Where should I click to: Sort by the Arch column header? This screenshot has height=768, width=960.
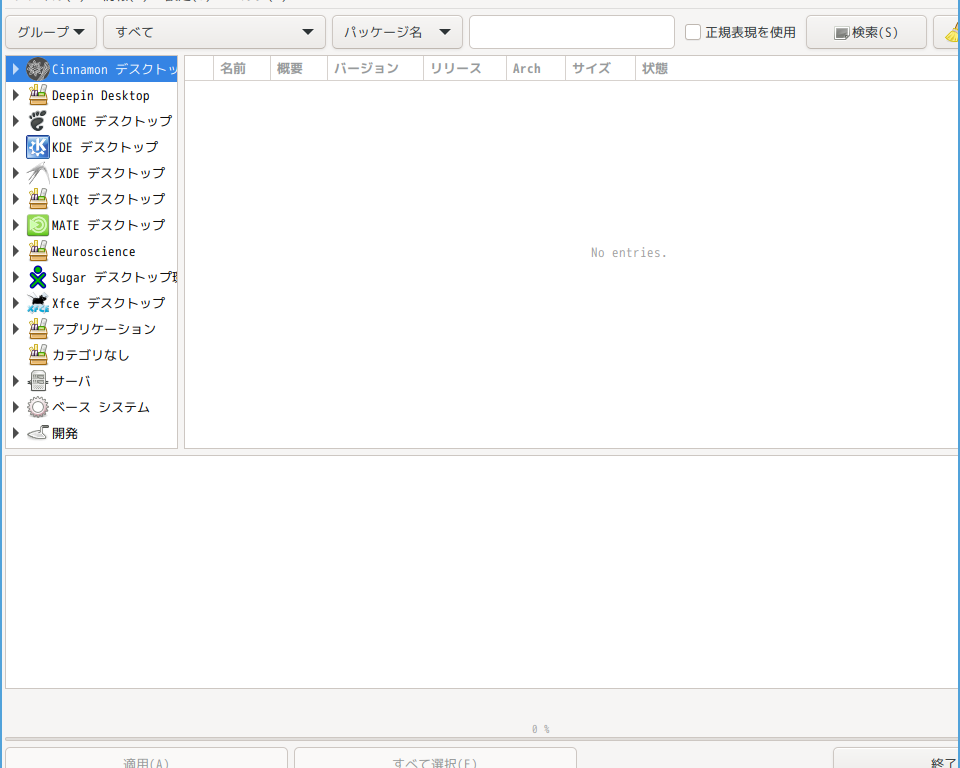click(x=536, y=69)
